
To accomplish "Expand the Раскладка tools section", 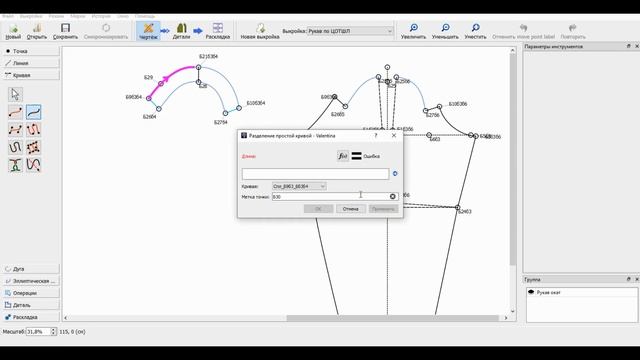I will (x=31, y=317).
